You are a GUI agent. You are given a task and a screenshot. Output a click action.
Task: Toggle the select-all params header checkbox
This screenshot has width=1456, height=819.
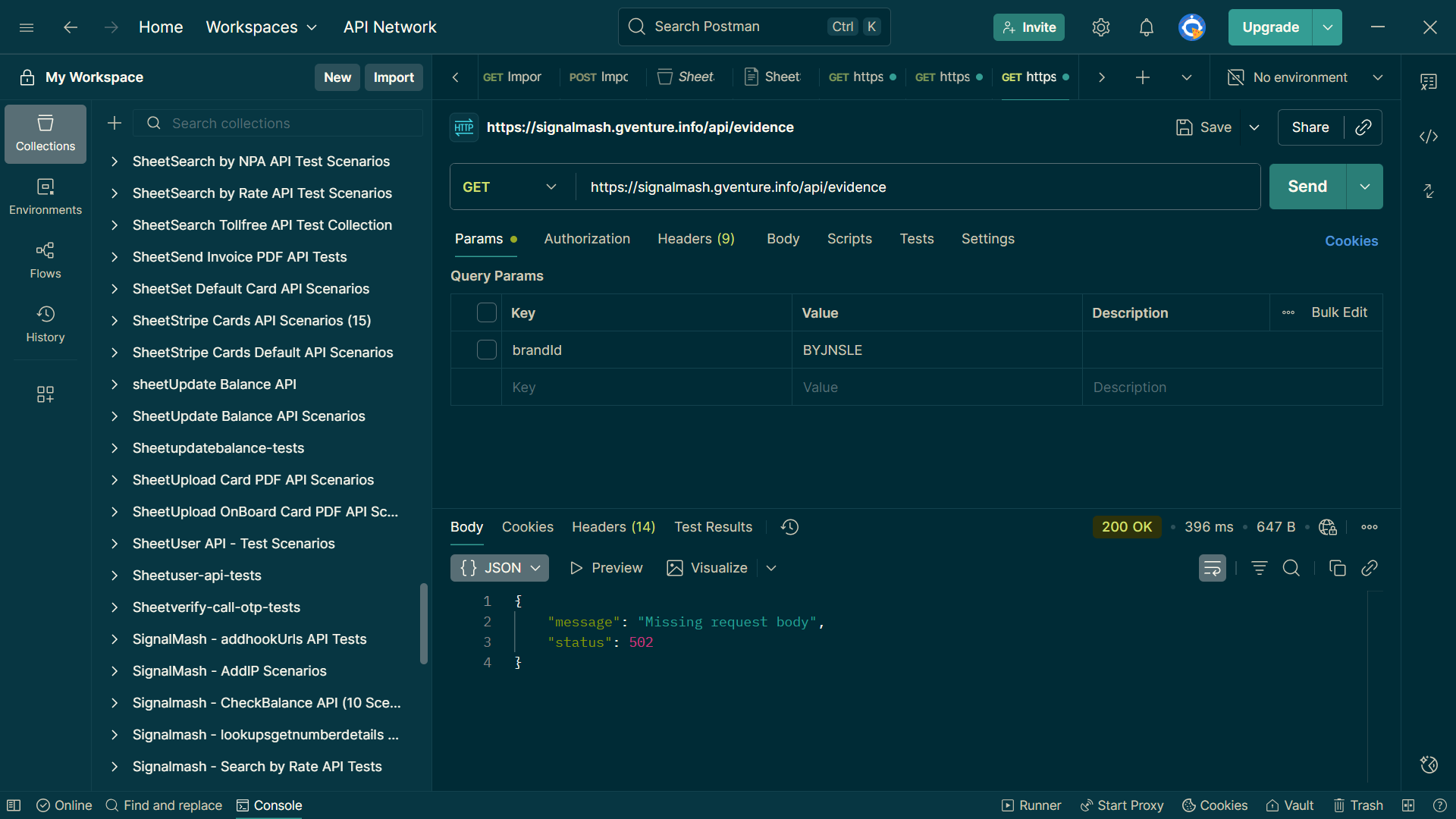pos(486,312)
